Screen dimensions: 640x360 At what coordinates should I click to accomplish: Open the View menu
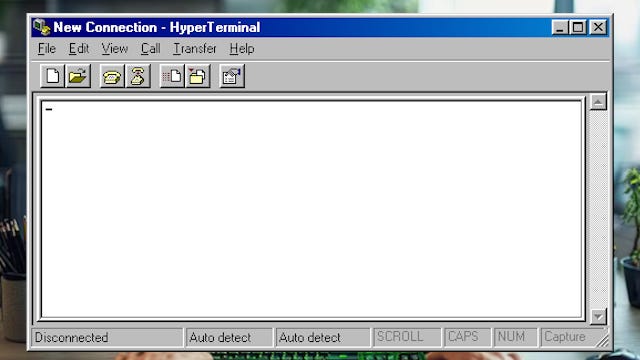point(114,49)
